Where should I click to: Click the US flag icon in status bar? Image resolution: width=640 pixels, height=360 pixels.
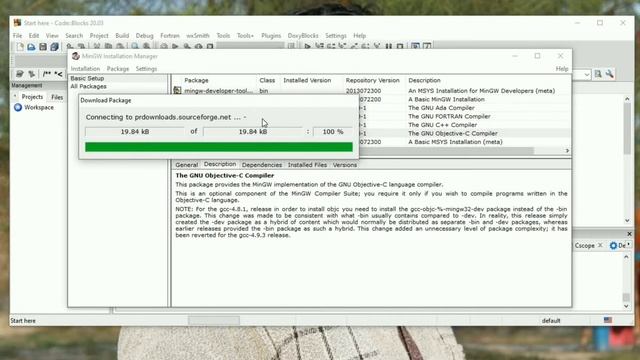(x=608, y=320)
